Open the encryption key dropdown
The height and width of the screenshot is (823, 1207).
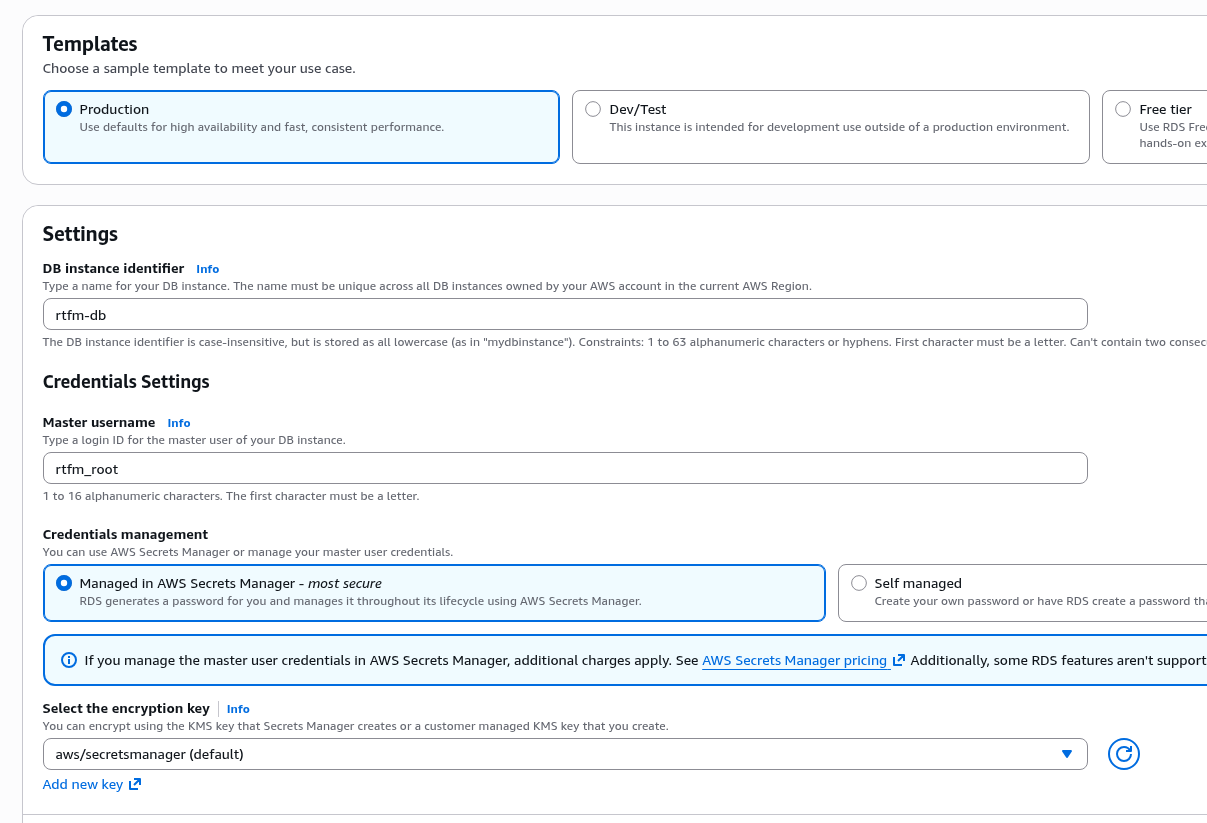(550, 754)
